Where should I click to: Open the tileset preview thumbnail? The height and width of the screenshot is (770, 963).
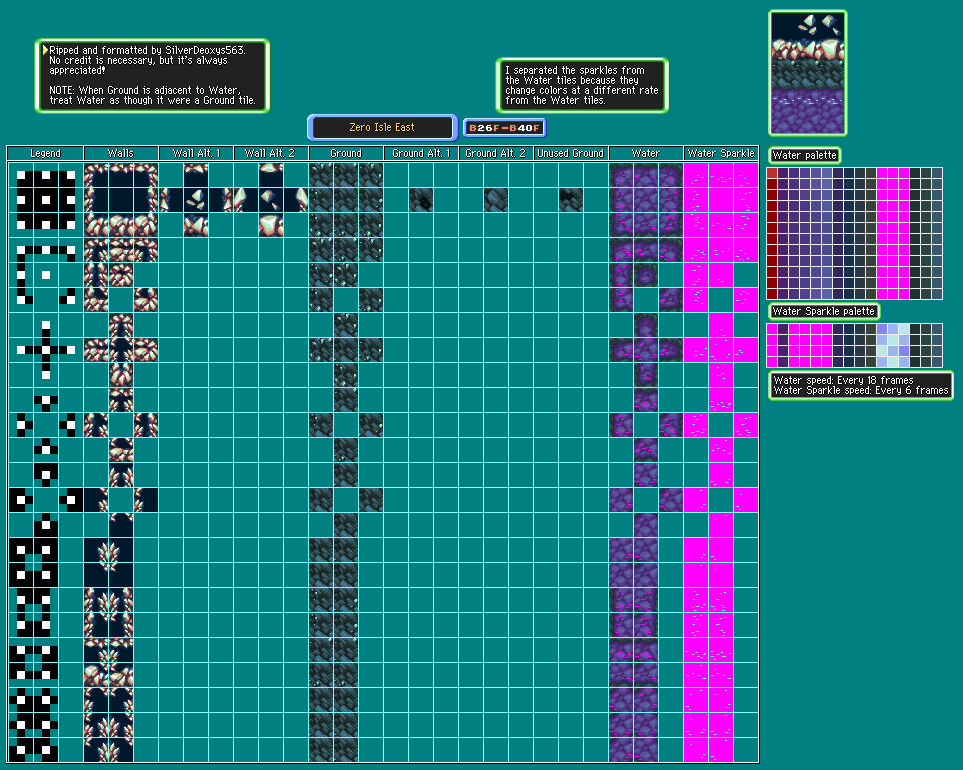tap(808, 73)
